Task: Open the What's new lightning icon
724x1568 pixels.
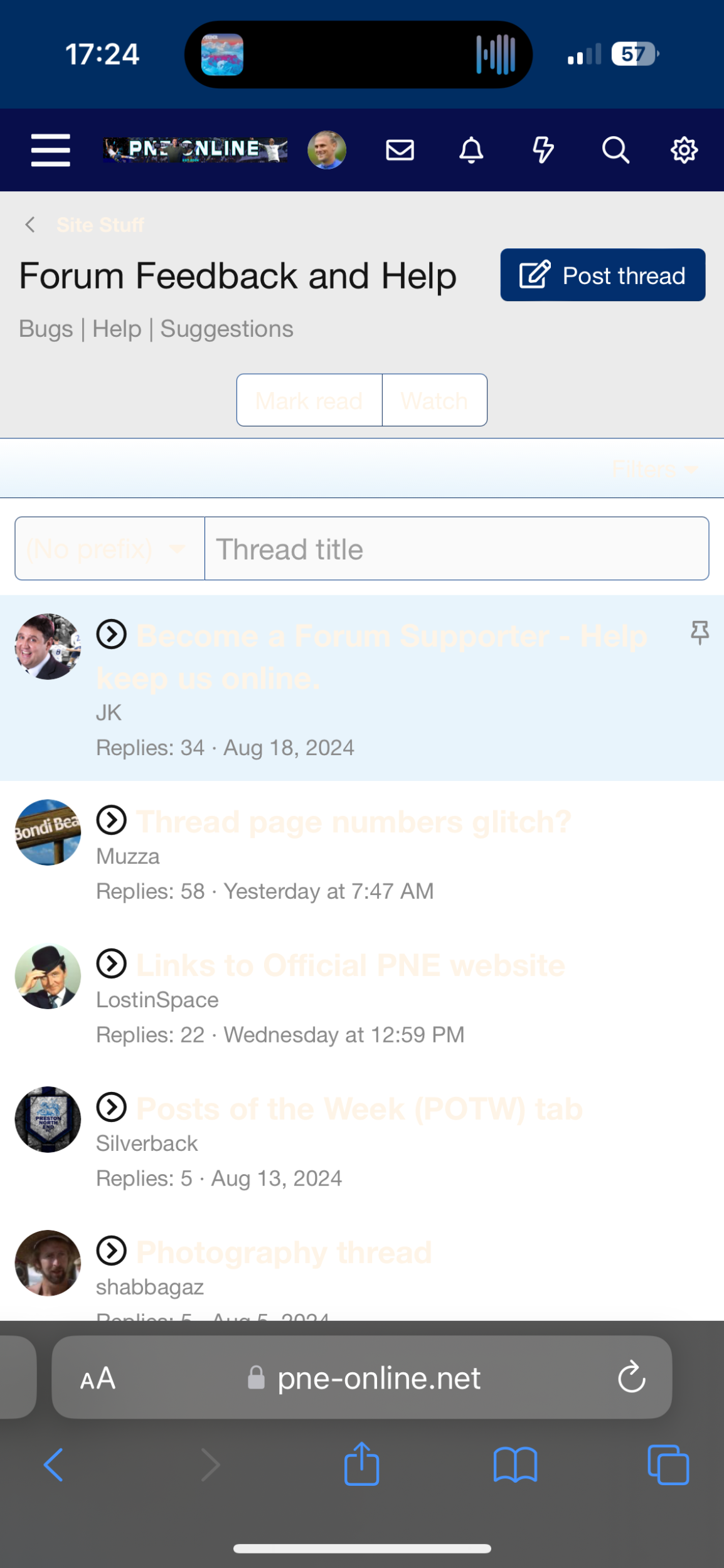Action: [x=543, y=151]
